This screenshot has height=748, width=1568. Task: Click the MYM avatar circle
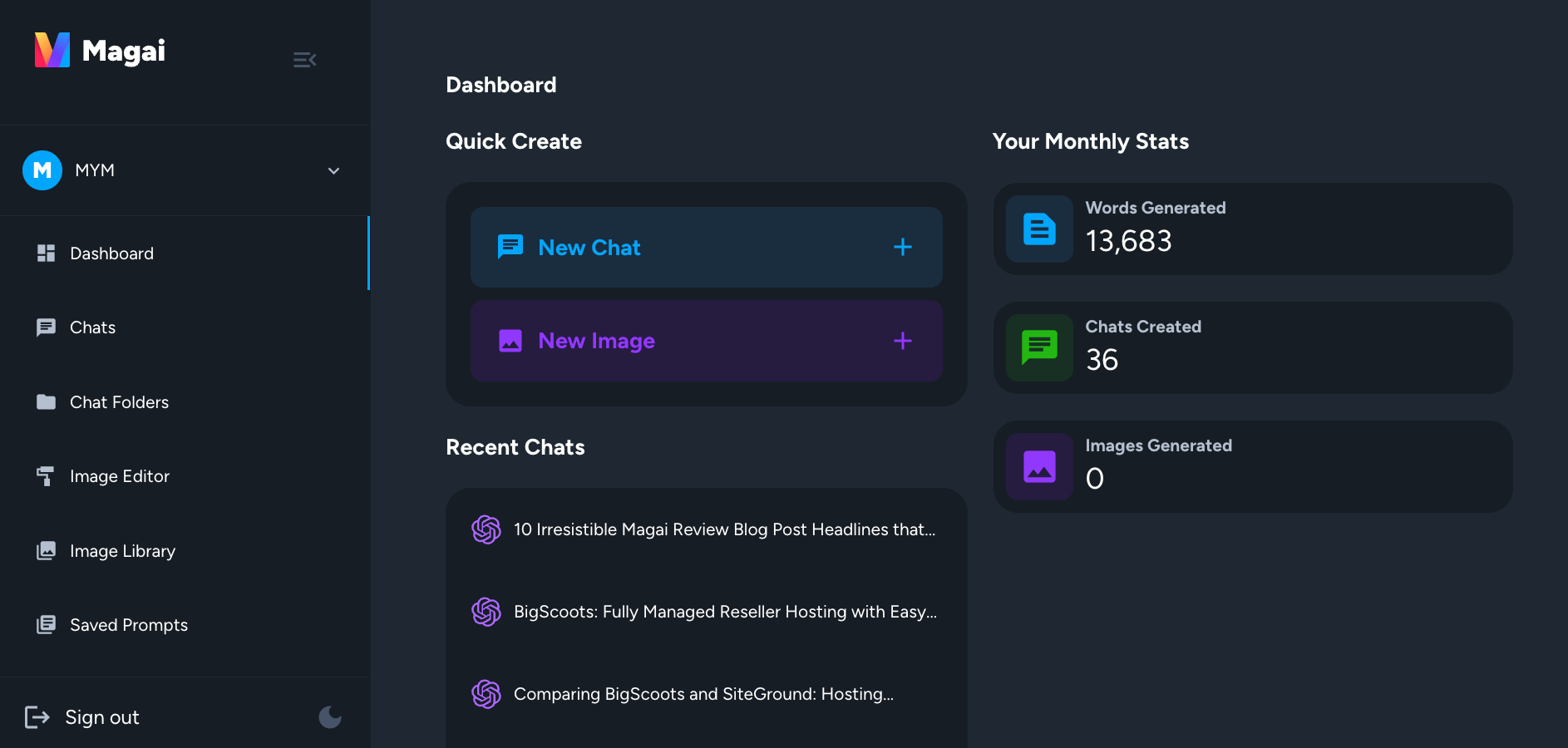(x=42, y=170)
